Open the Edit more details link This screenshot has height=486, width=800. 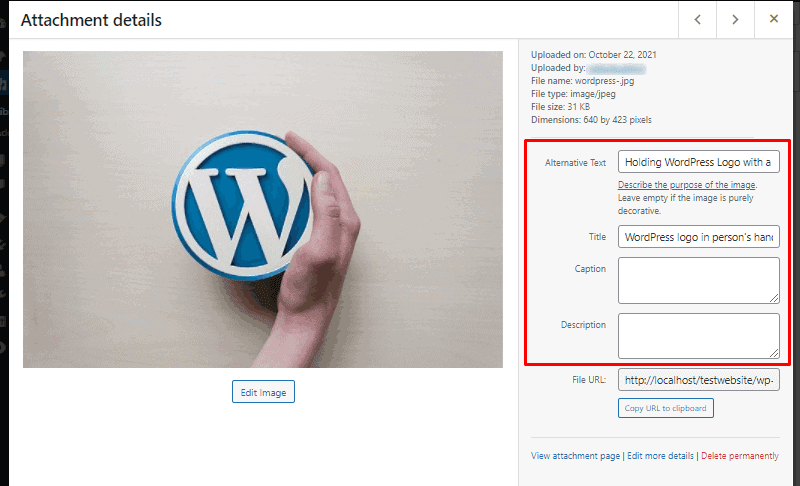click(x=660, y=455)
